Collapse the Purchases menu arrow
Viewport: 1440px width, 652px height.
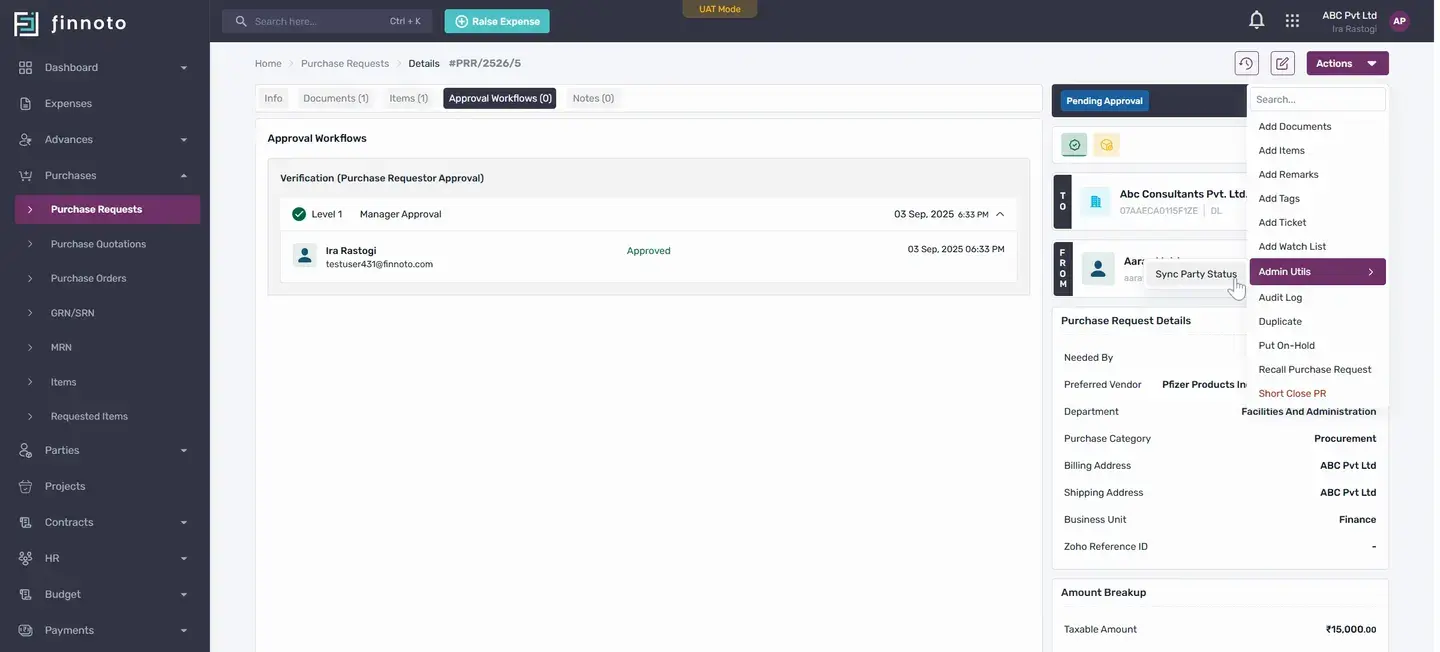183,176
